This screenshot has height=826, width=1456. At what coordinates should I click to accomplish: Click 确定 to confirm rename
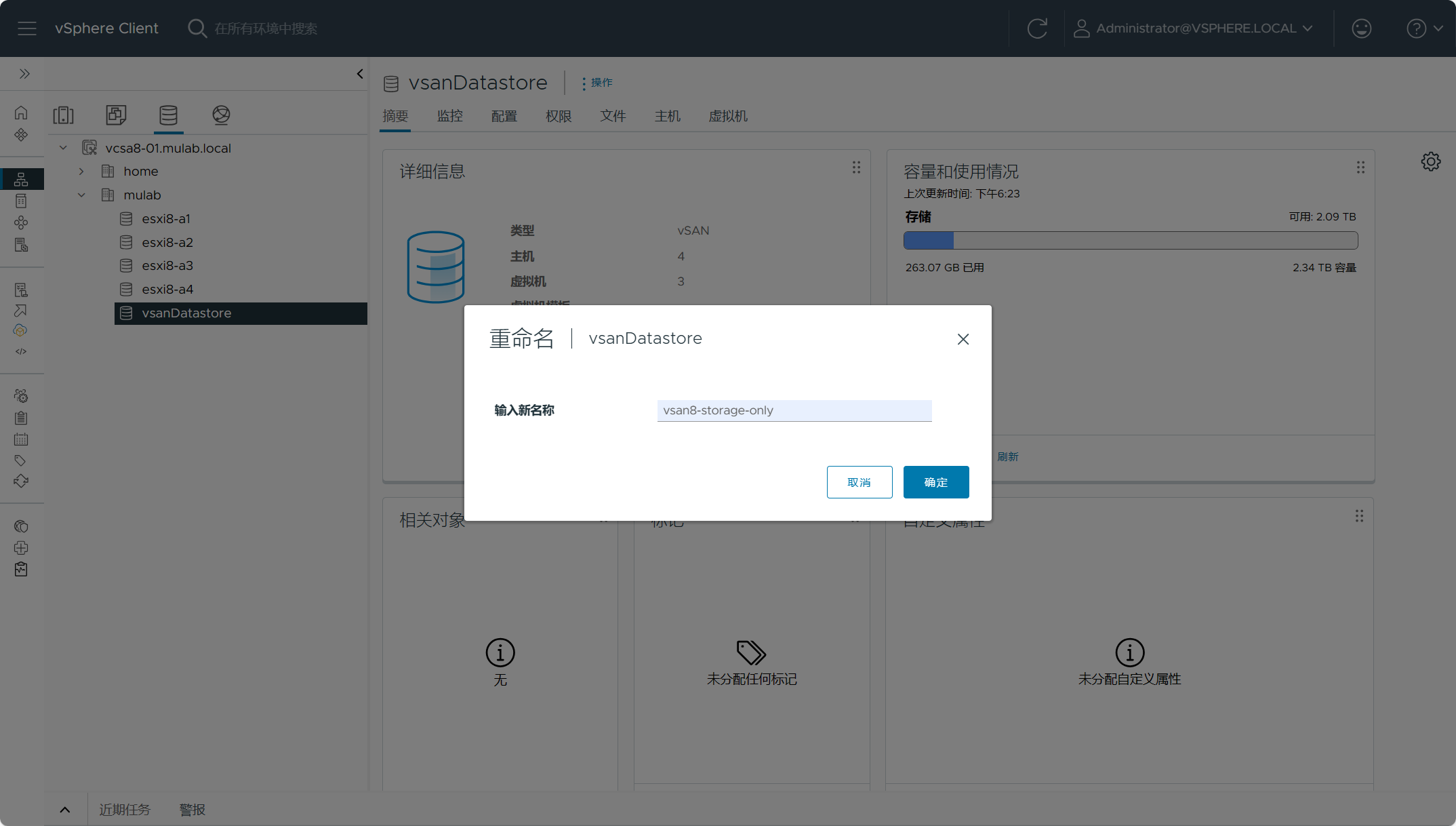click(x=936, y=482)
